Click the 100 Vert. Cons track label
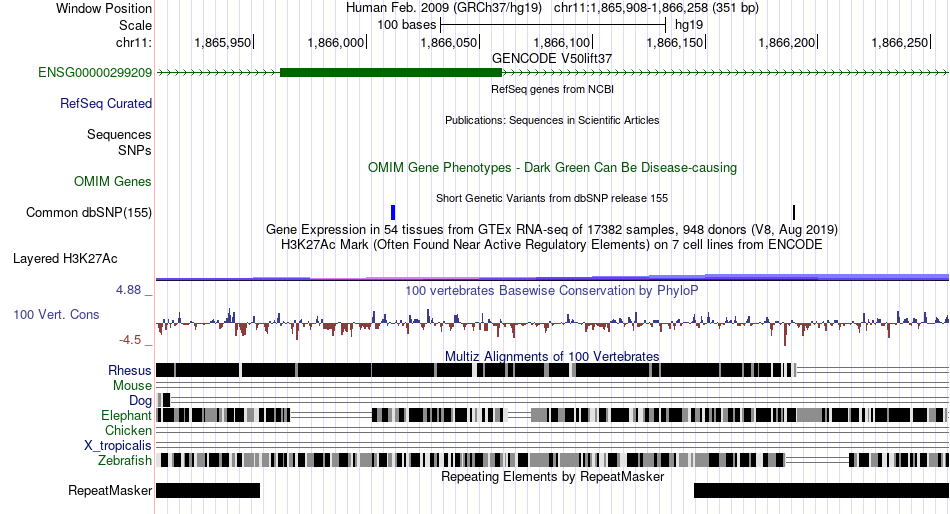Screen dimensions: 950x514 (x=56, y=315)
